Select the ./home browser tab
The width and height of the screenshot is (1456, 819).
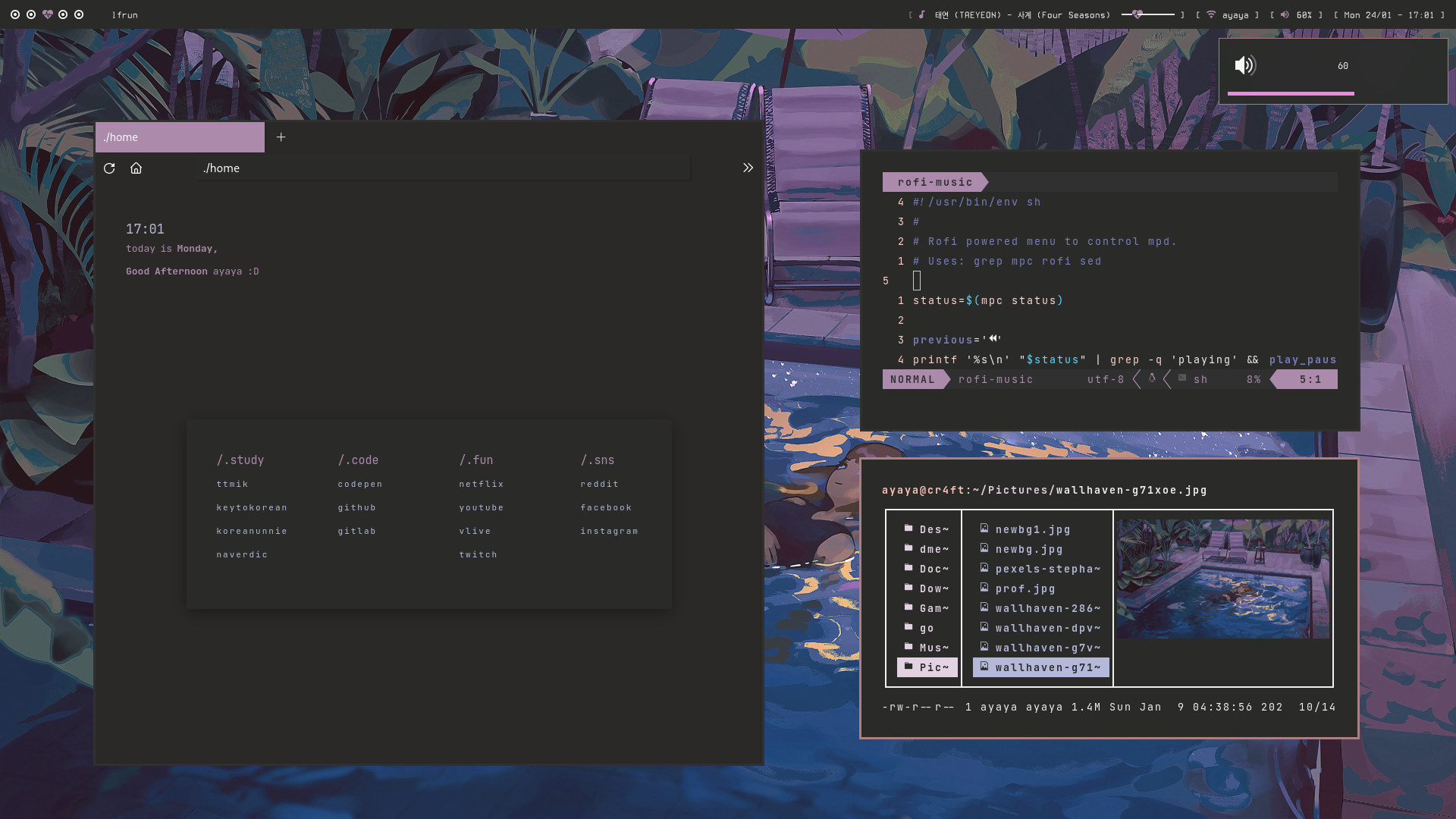click(x=180, y=137)
